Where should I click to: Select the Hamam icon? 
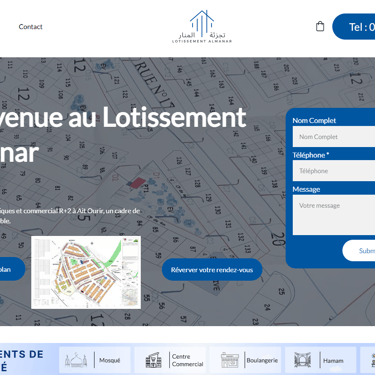[x=302, y=360]
